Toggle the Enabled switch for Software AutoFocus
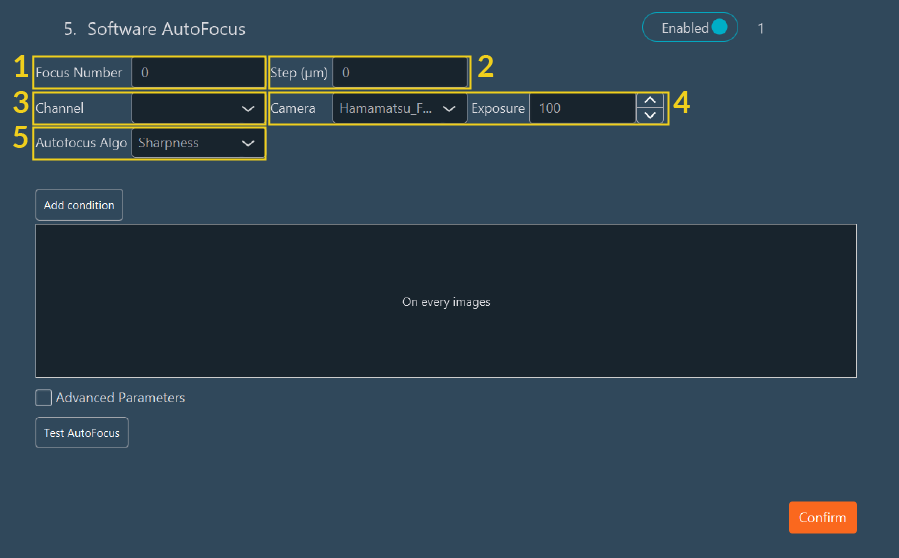The height and width of the screenshot is (558, 899). (690, 28)
